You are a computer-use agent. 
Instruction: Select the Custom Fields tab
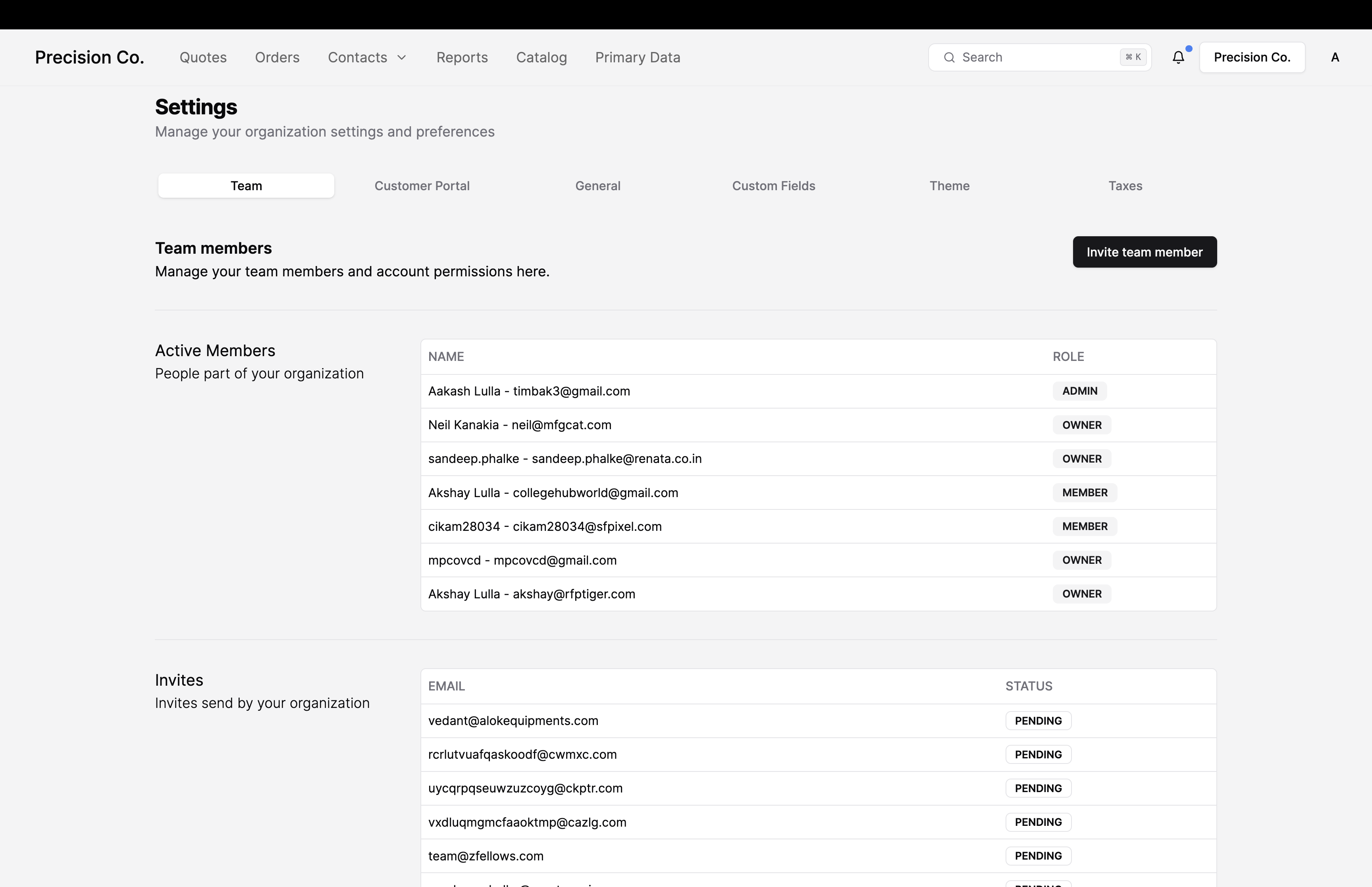[x=773, y=186]
